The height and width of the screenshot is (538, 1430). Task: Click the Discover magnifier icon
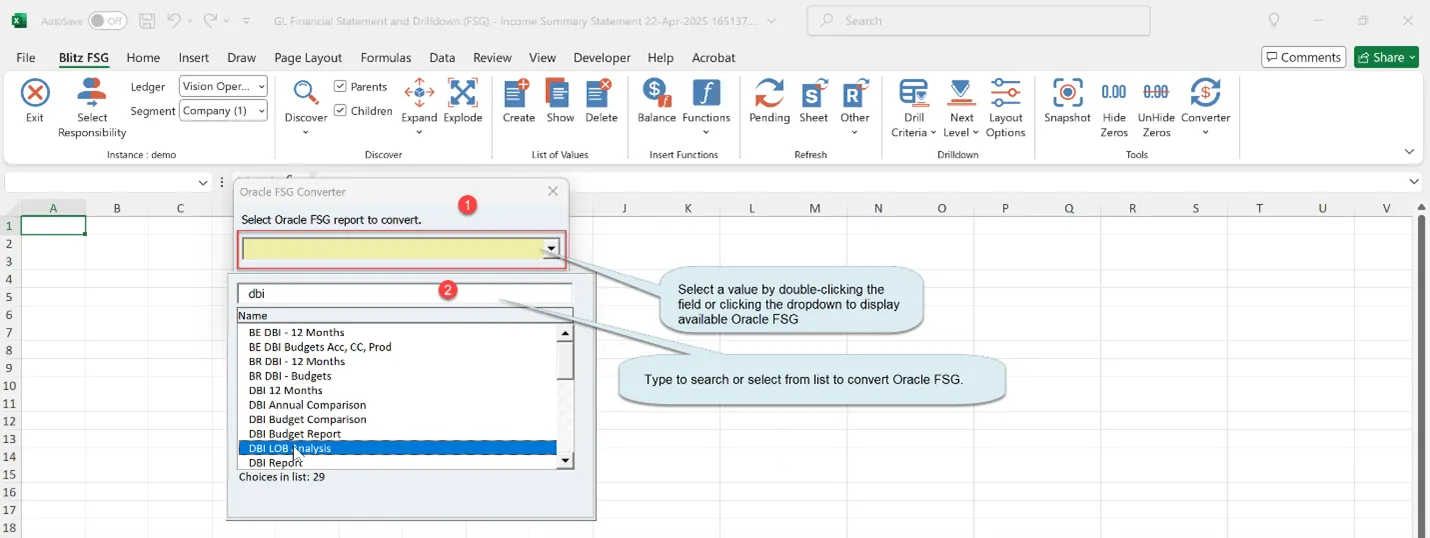pos(306,94)
